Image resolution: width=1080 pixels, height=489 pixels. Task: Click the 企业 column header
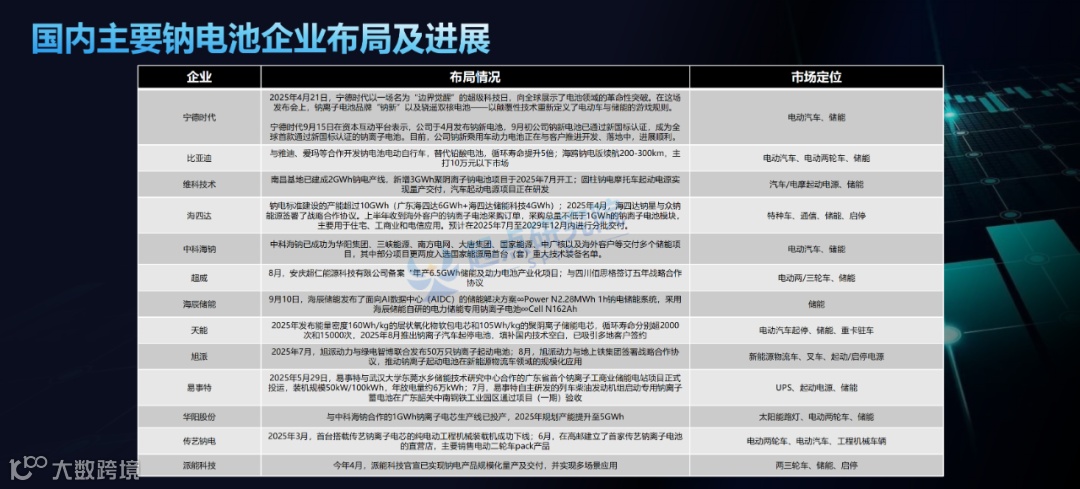click(x=199, y=77)
